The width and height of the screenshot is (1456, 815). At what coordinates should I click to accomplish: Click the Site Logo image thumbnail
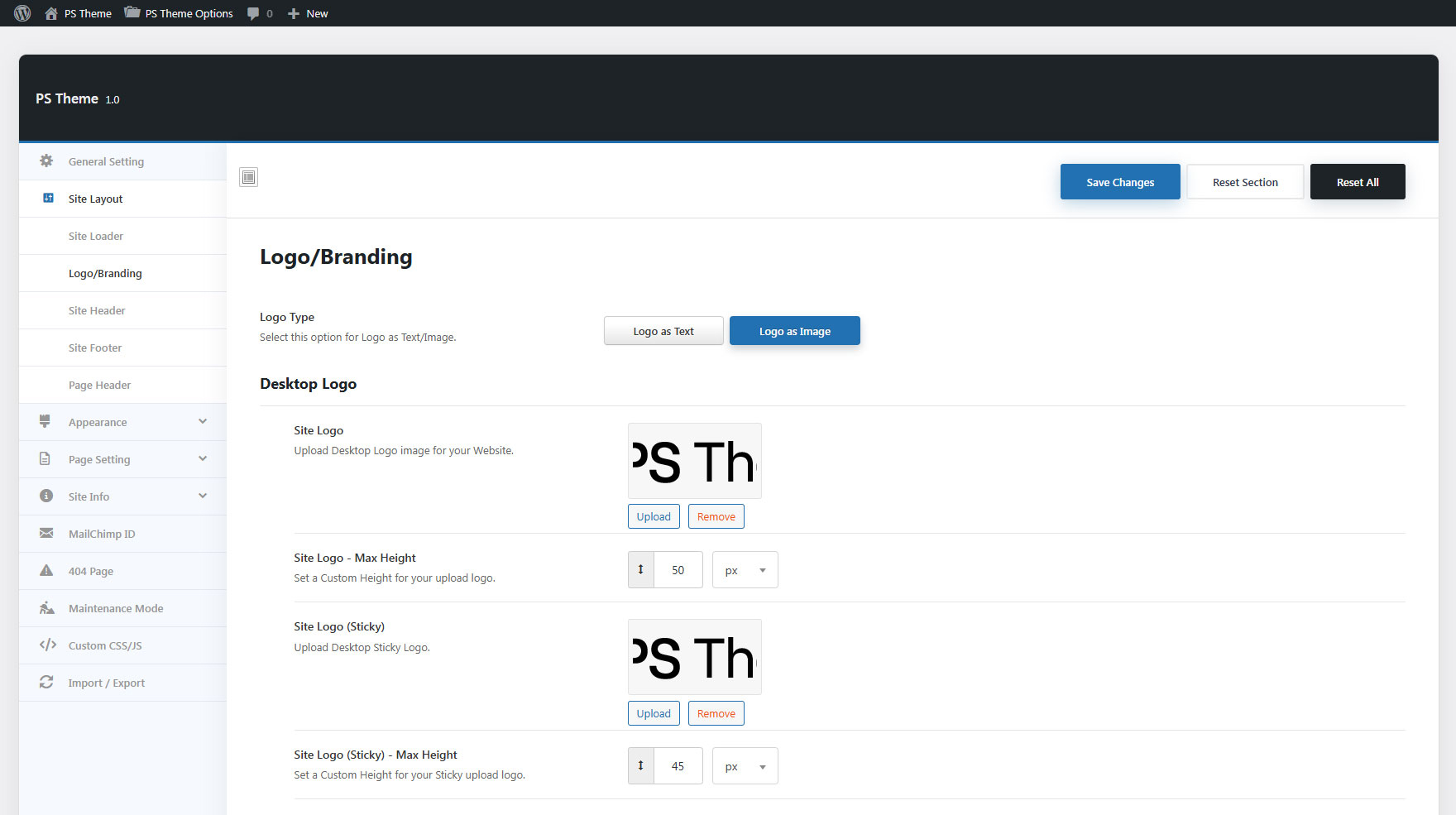694,461
